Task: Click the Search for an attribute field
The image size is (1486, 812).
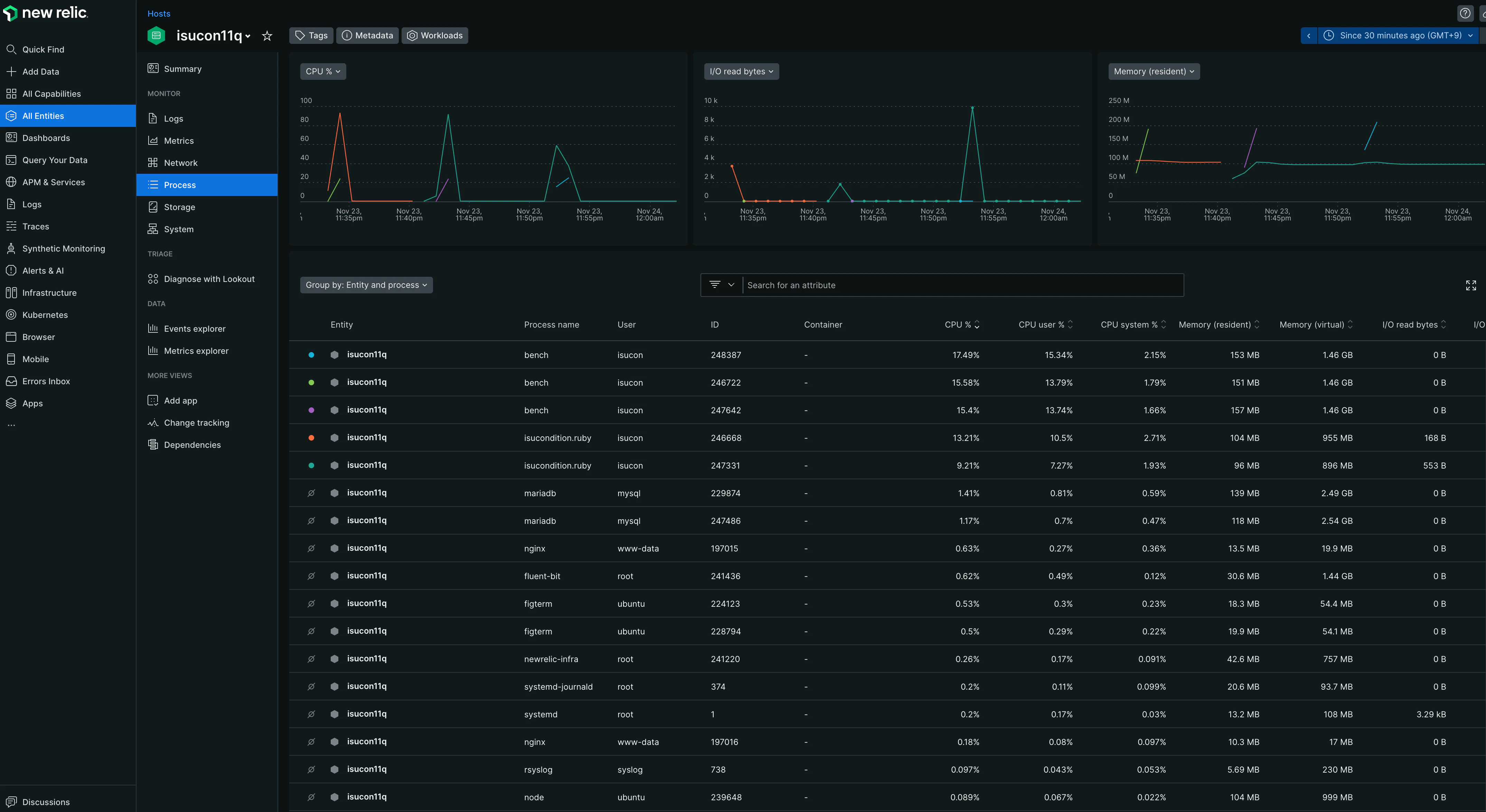Action: 963,285
